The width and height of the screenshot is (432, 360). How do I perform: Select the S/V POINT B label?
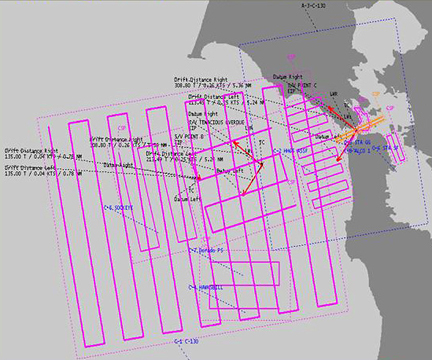tap(189, 137)
